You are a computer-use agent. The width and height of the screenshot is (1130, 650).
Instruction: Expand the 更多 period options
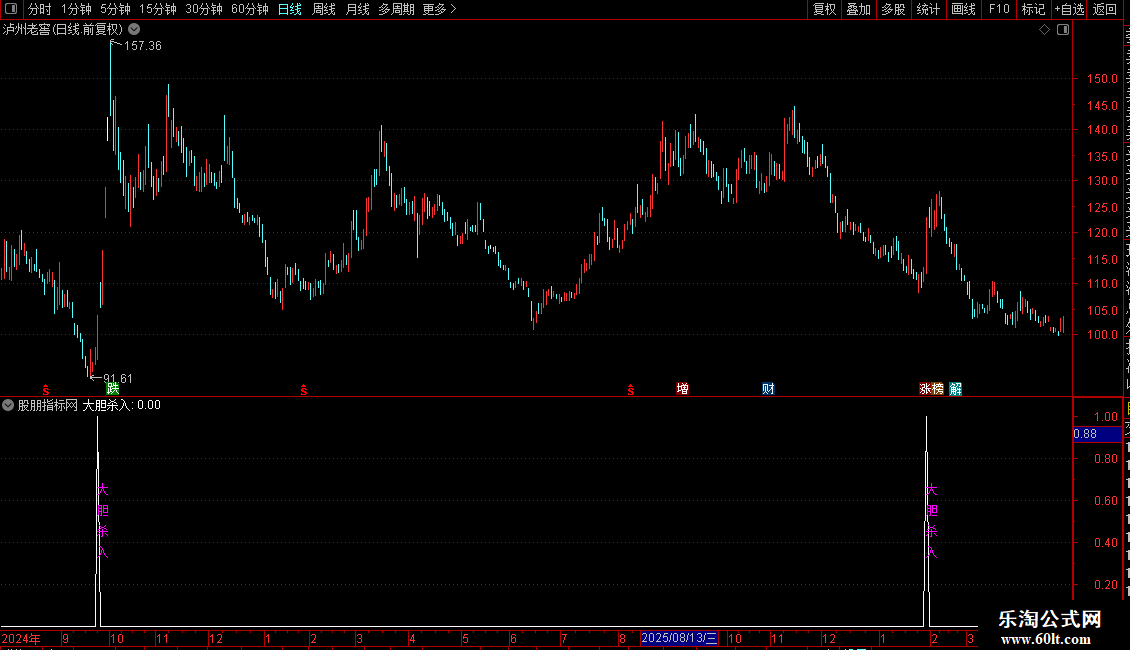(x=439, y=9)
